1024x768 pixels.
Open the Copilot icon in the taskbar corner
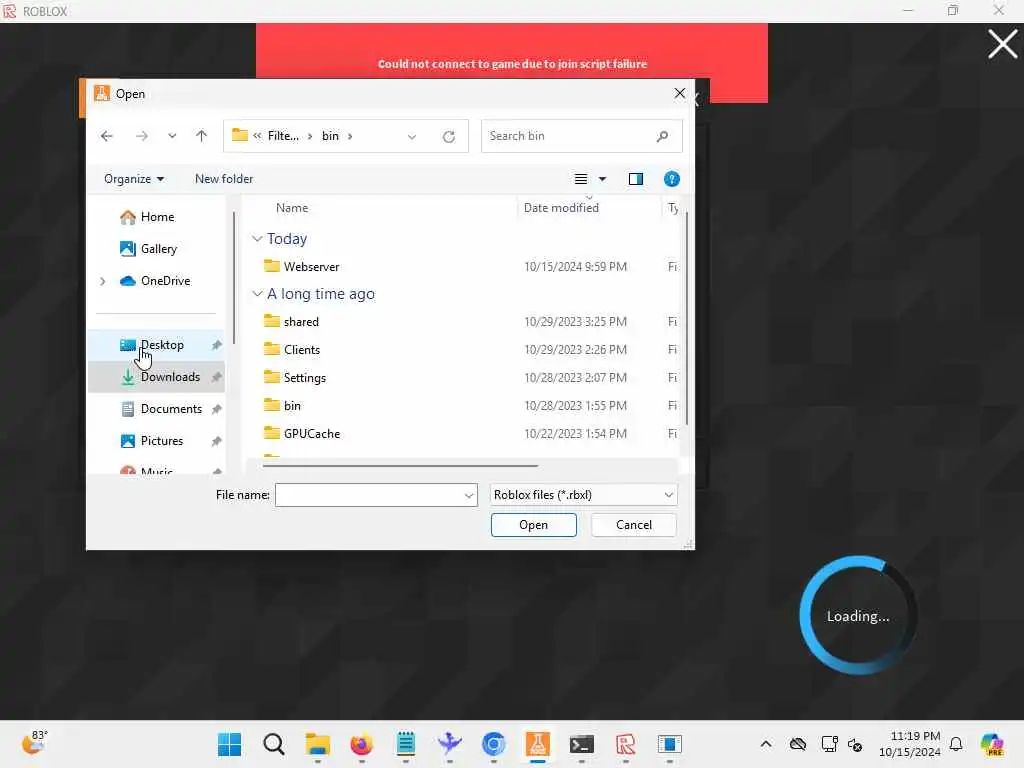click(992, 744)
